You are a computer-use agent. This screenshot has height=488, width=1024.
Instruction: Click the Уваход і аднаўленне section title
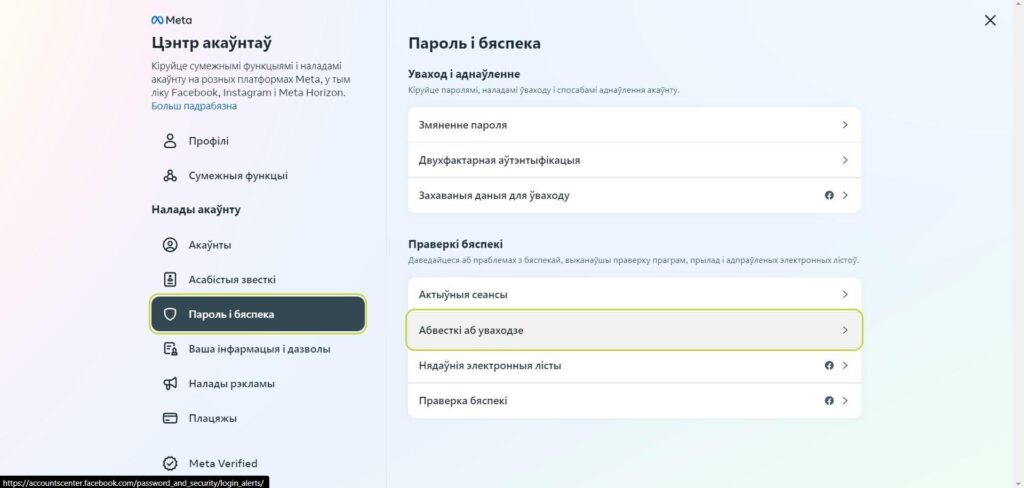(464, 74)
